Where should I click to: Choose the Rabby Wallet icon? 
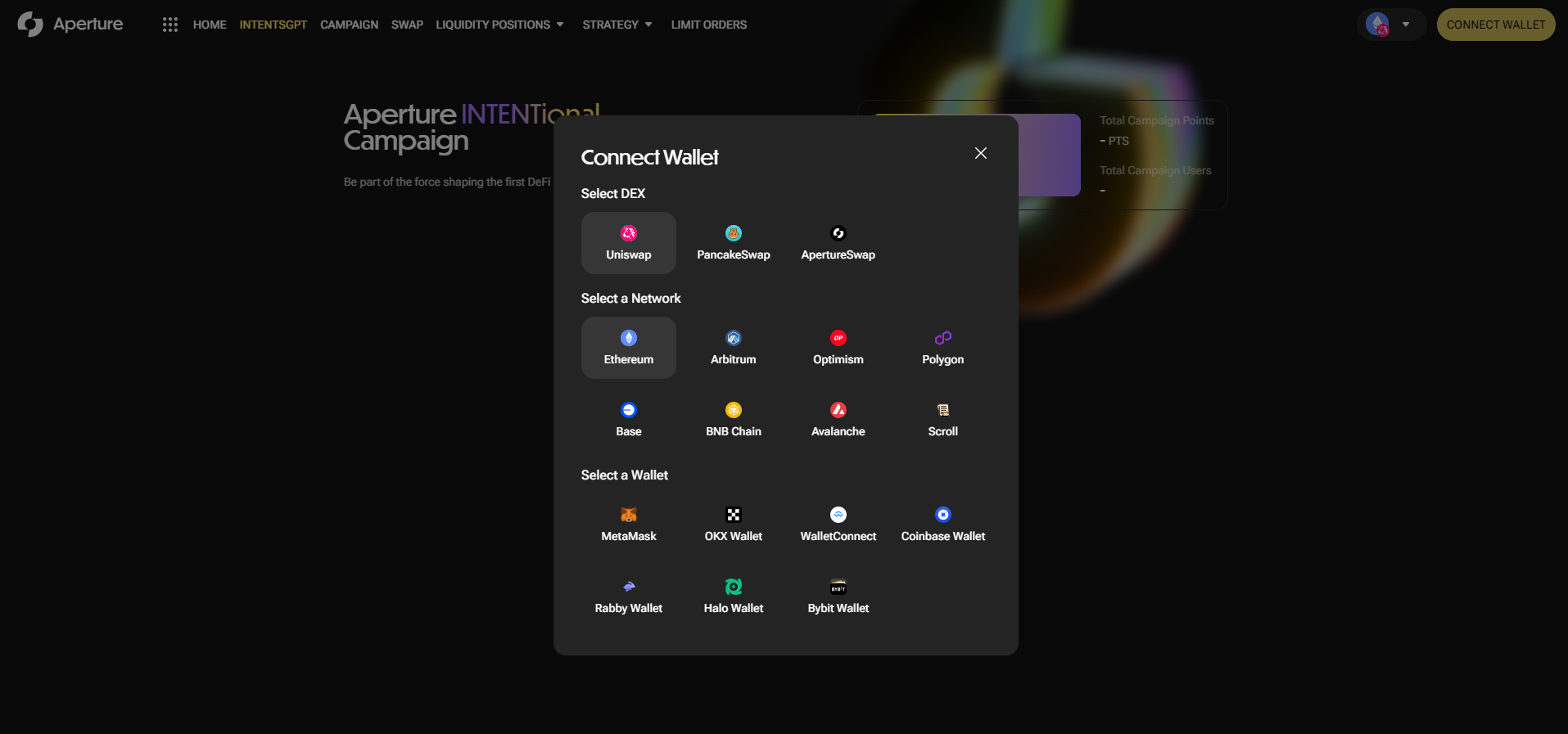click(629, 587)
